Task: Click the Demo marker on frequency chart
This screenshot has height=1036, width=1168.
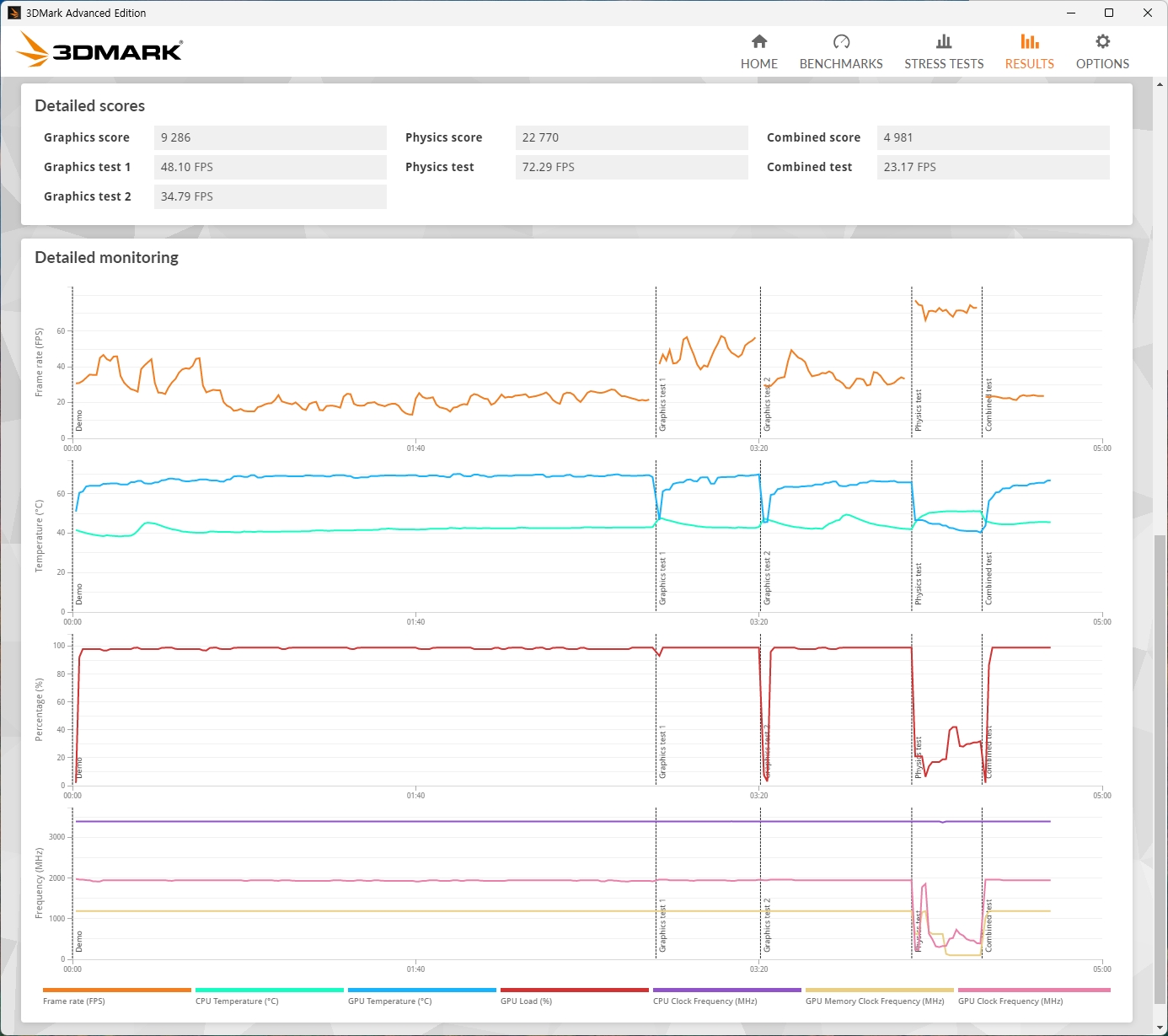Action: 79,942
